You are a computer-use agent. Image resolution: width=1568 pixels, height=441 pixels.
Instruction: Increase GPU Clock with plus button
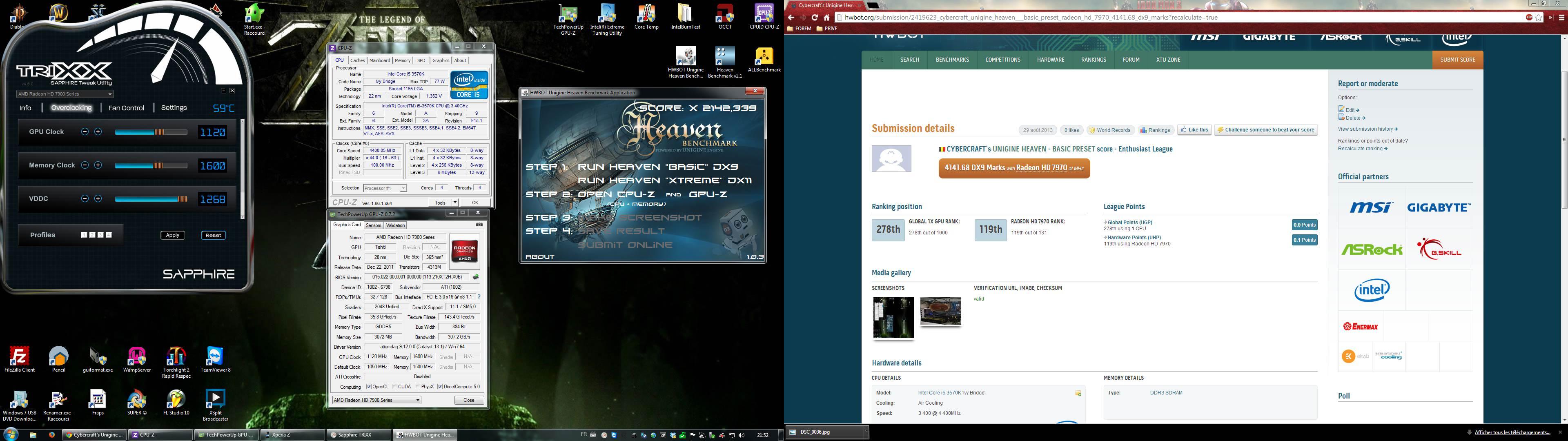(98, 131)
